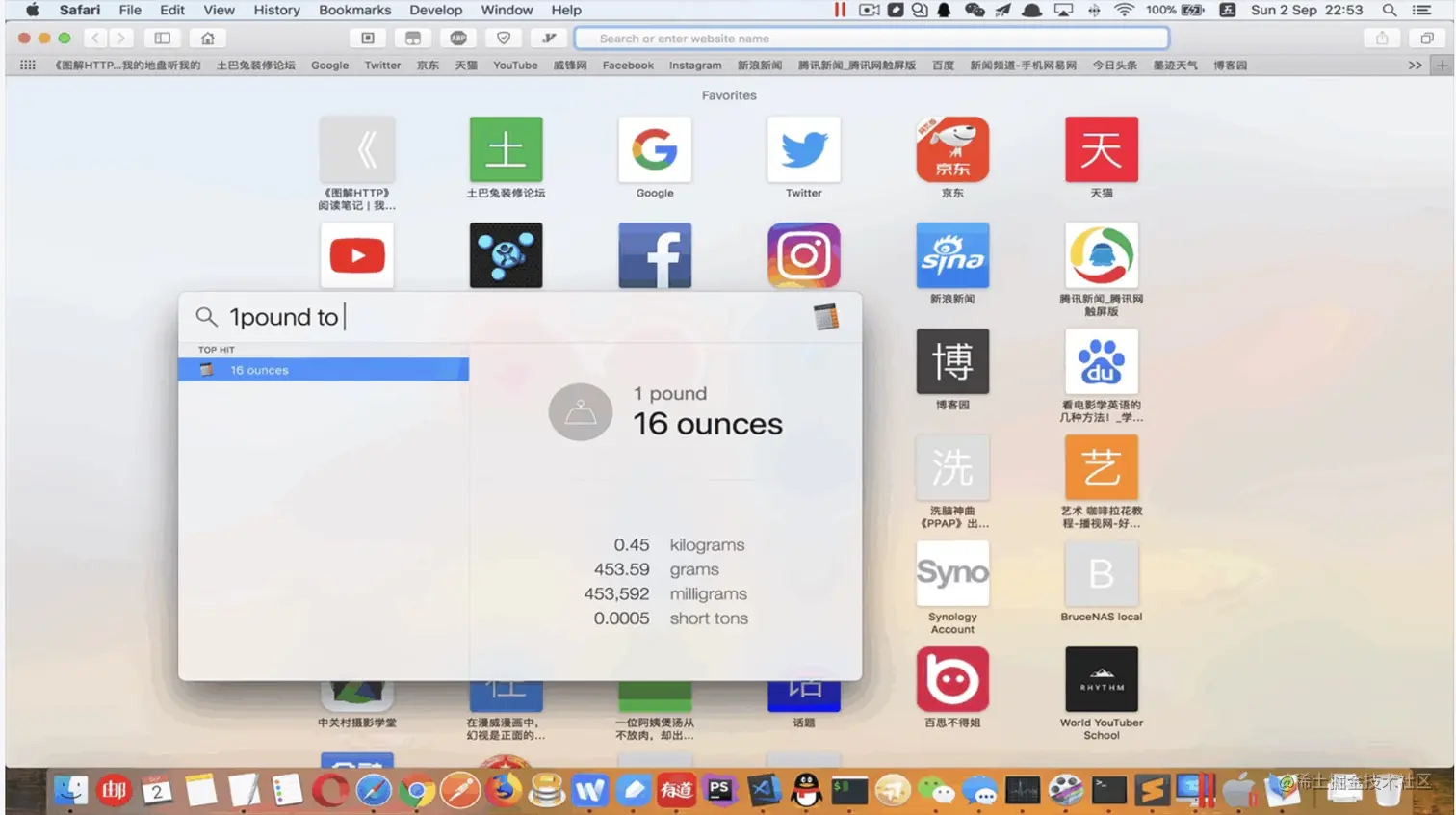Image resolution: width=1456 pixels, height=815 pixels.
Task: Open Sublime Text from the Dock
Action: [x=1152, y=790]
